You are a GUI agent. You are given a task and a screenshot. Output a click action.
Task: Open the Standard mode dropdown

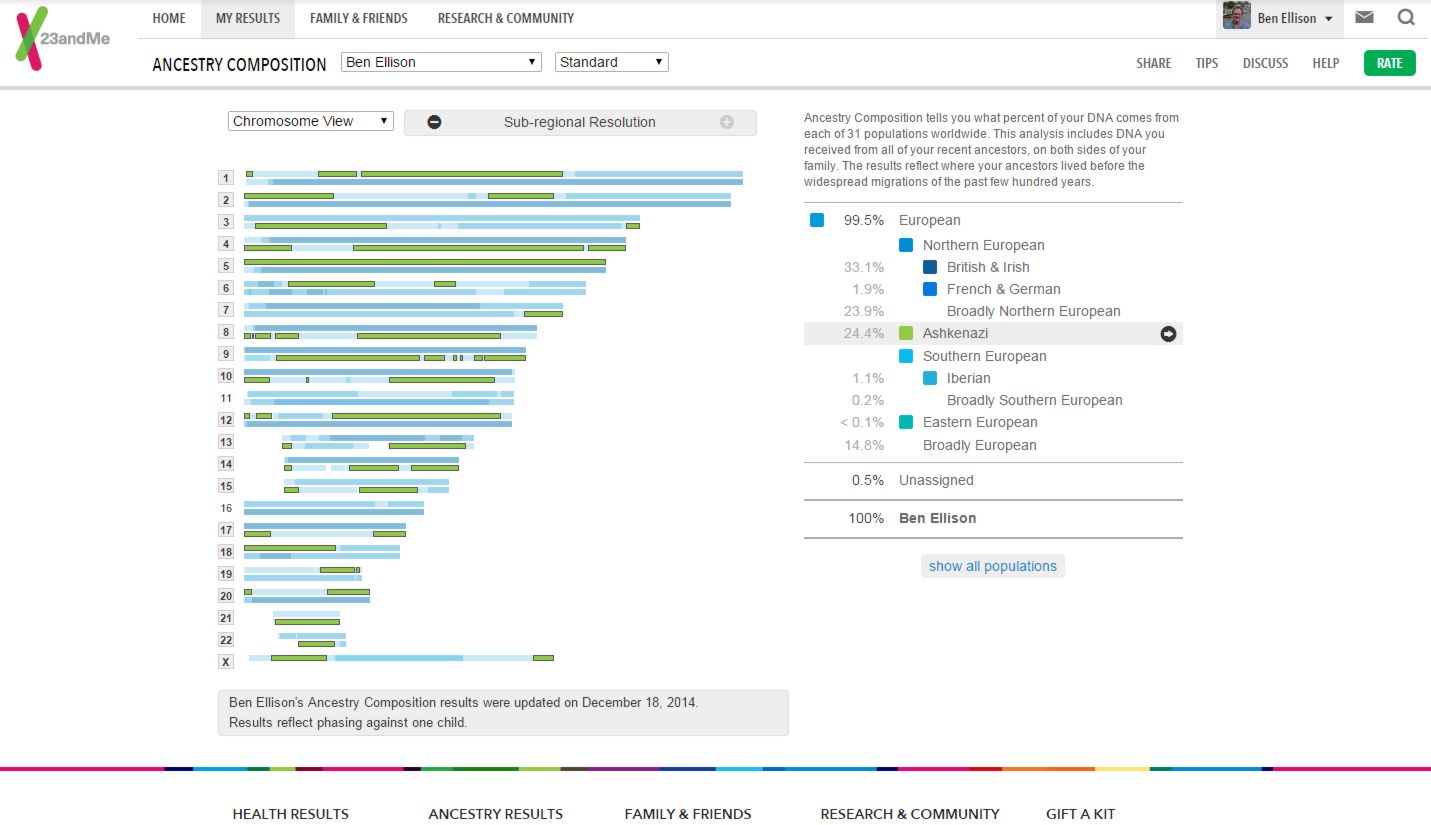(x=612, y=62)
